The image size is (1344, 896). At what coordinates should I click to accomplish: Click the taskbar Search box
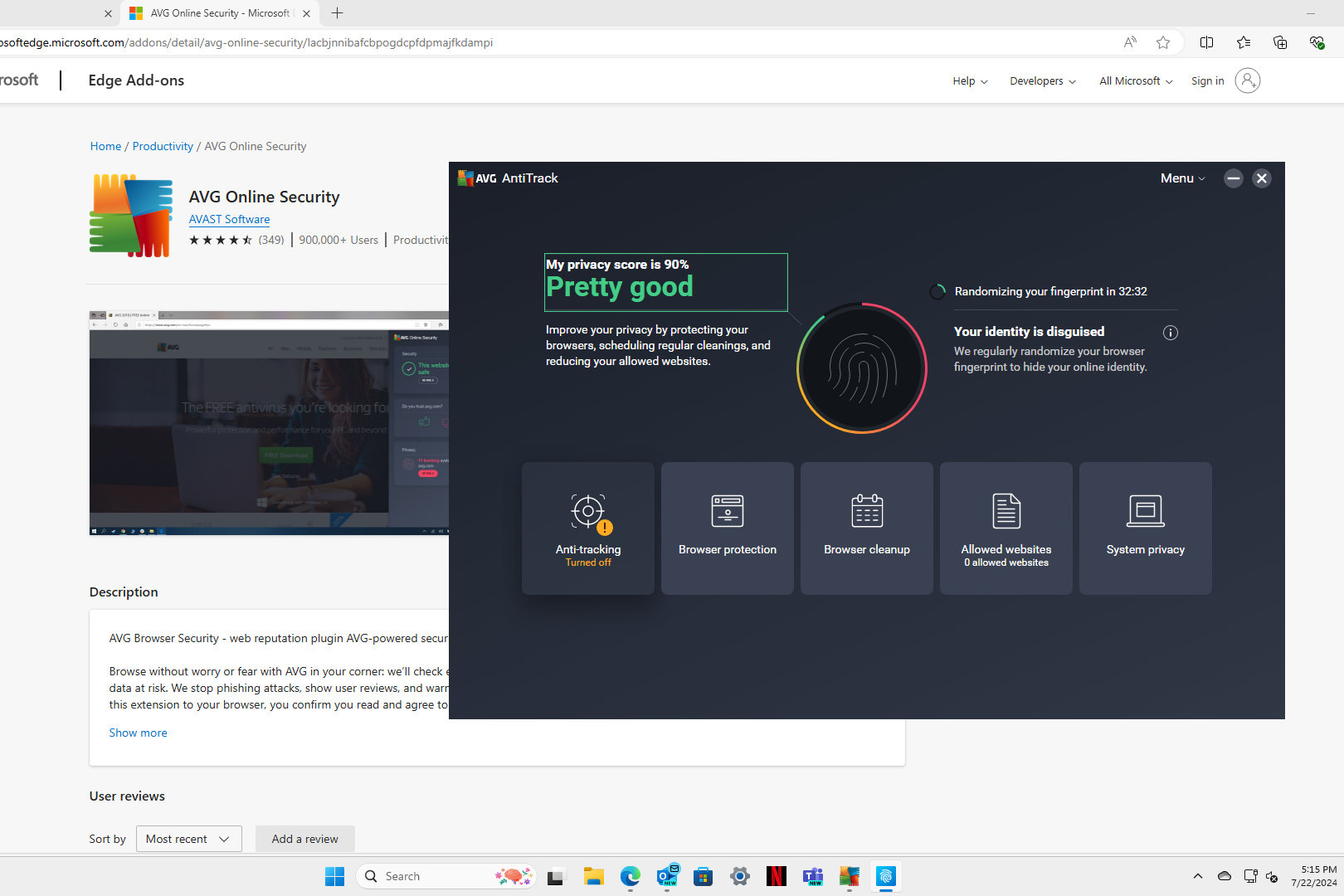click(446, 876)
